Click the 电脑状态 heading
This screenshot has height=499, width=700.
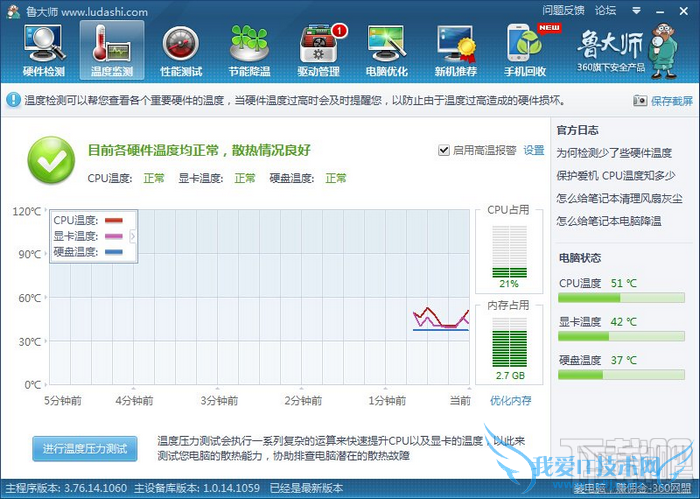[580, 258]
